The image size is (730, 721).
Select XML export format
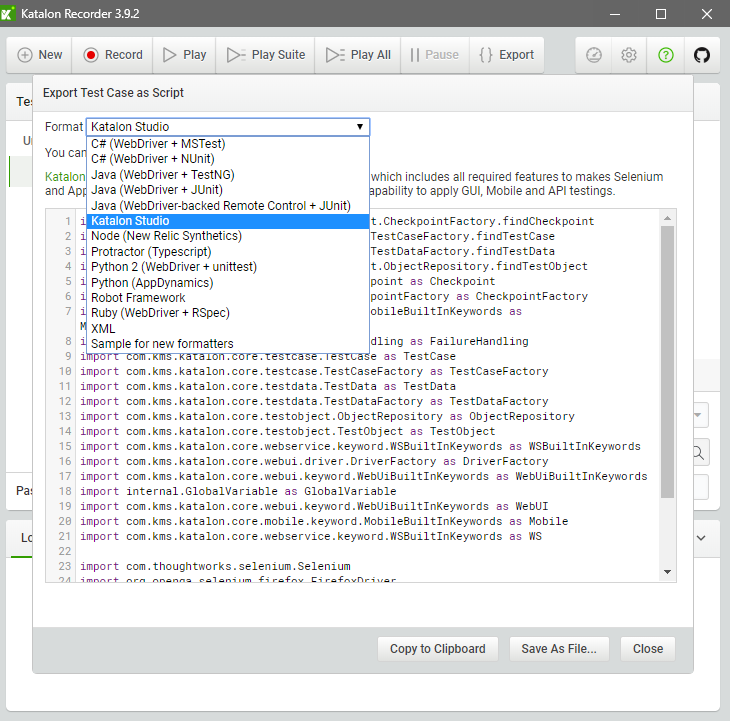point(228,329)
